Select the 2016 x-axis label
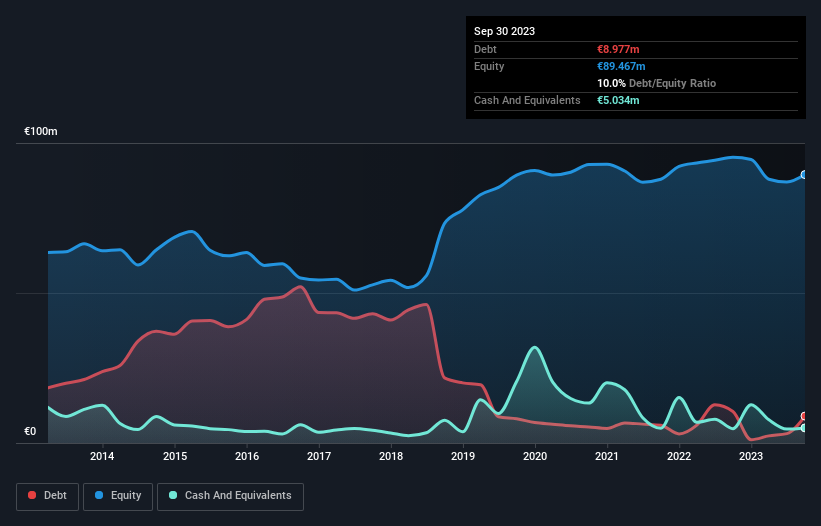 247,456
